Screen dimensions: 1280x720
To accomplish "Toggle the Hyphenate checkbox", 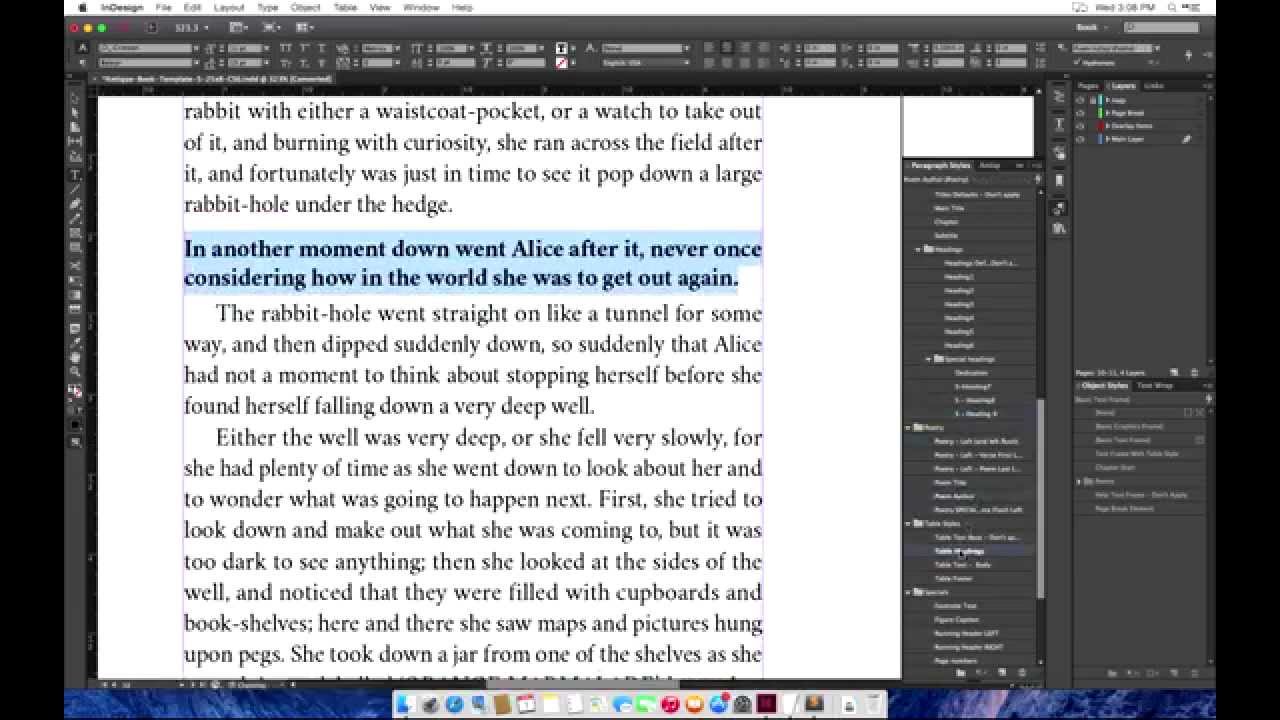I will [x=1078, y=62].
